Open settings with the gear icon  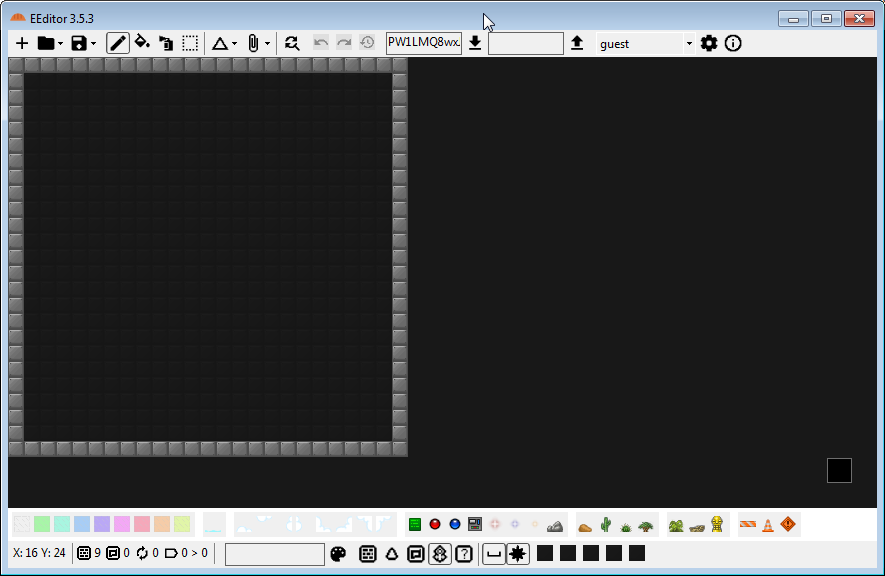coord(709,43)
